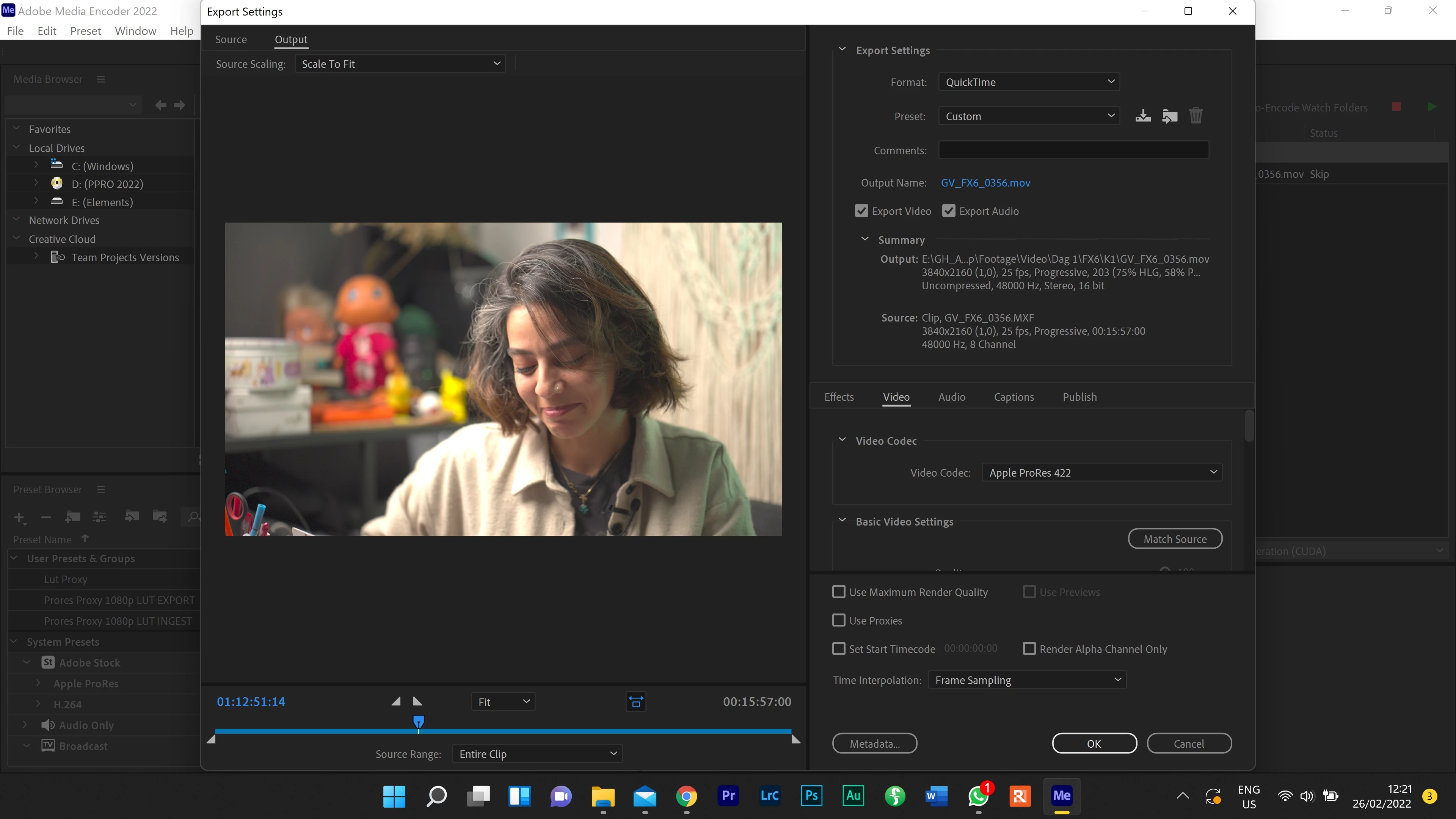Enable Use Maximum Render Quality
This screenshot has height=819, width=1456.
click(839, 592)
